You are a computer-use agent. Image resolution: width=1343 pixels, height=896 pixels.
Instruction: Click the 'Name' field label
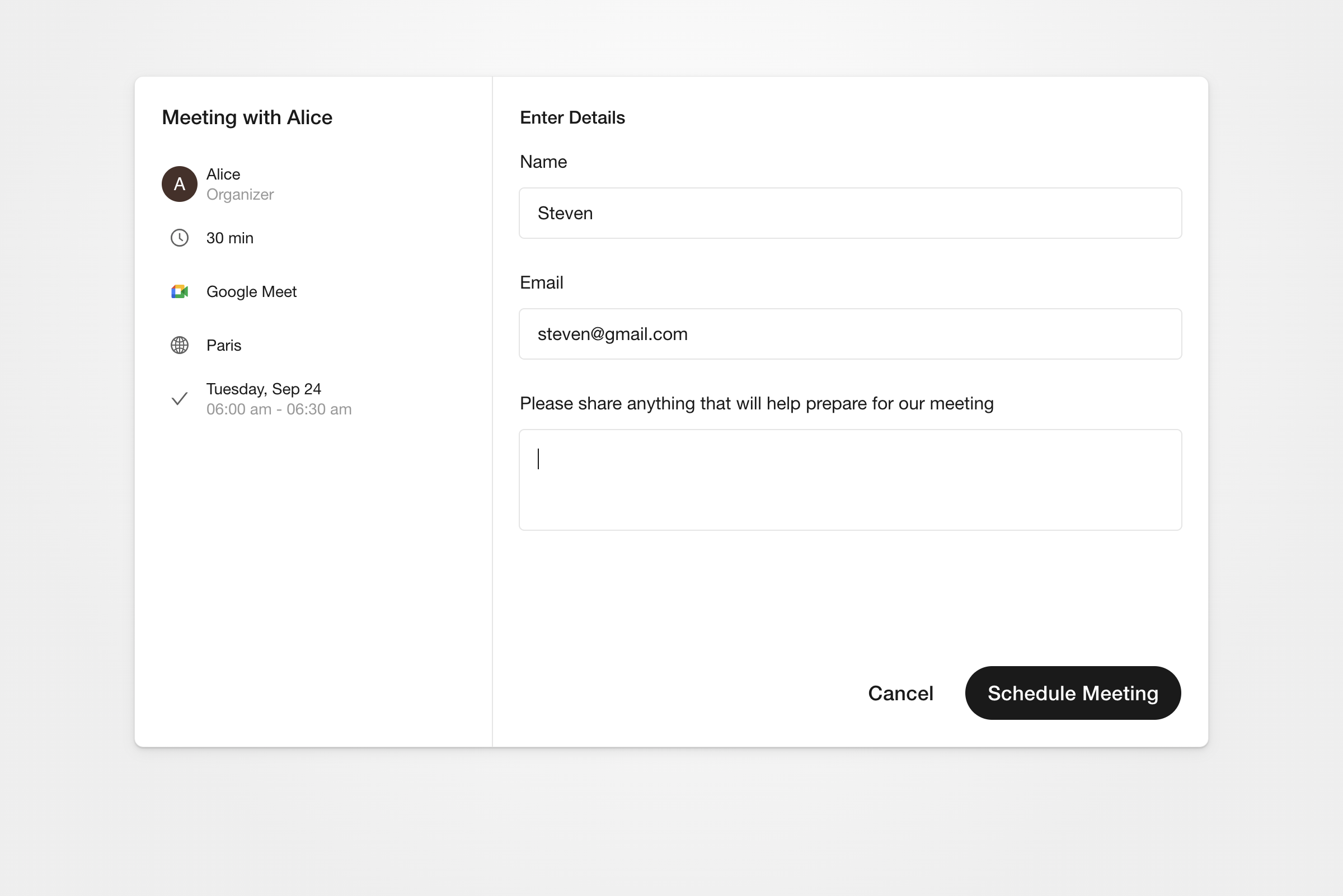coord(543,162)
